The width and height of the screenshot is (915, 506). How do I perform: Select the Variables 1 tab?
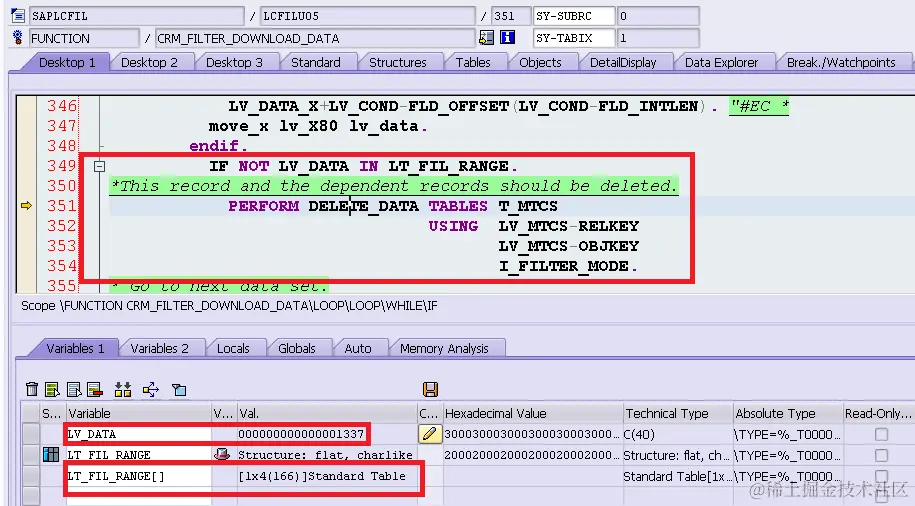tap(75, 348)
